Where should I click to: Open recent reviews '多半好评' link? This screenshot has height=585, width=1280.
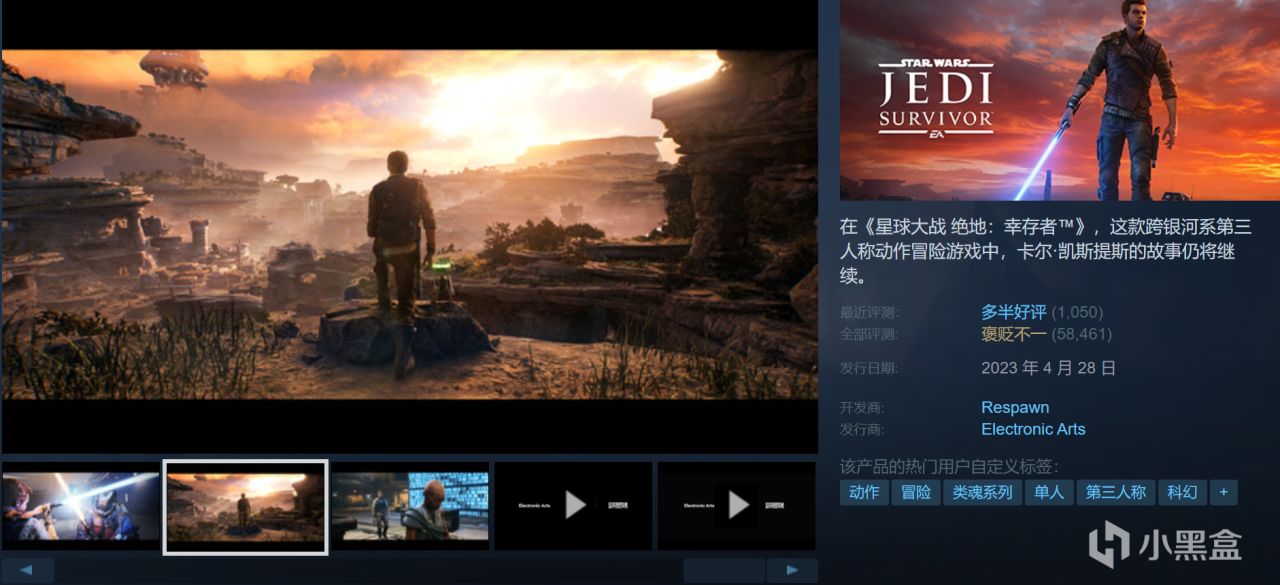(x=1013, y=312)
